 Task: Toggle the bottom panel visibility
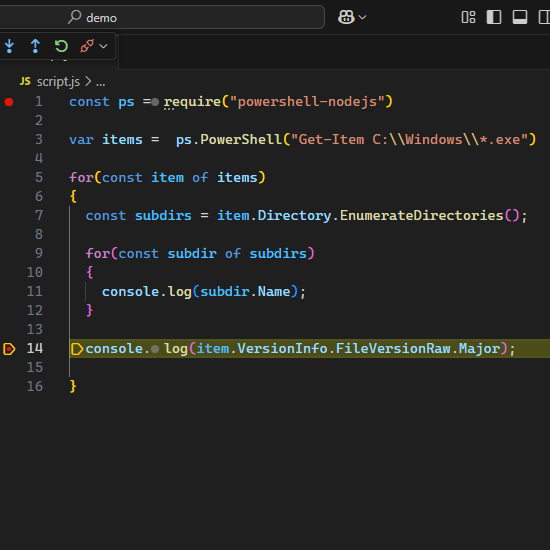(520, 17)
